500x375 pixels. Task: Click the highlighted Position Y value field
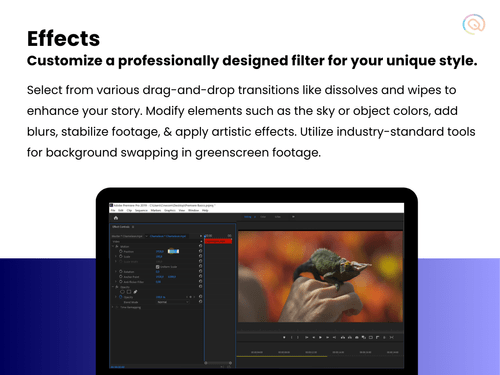point(173,251)
